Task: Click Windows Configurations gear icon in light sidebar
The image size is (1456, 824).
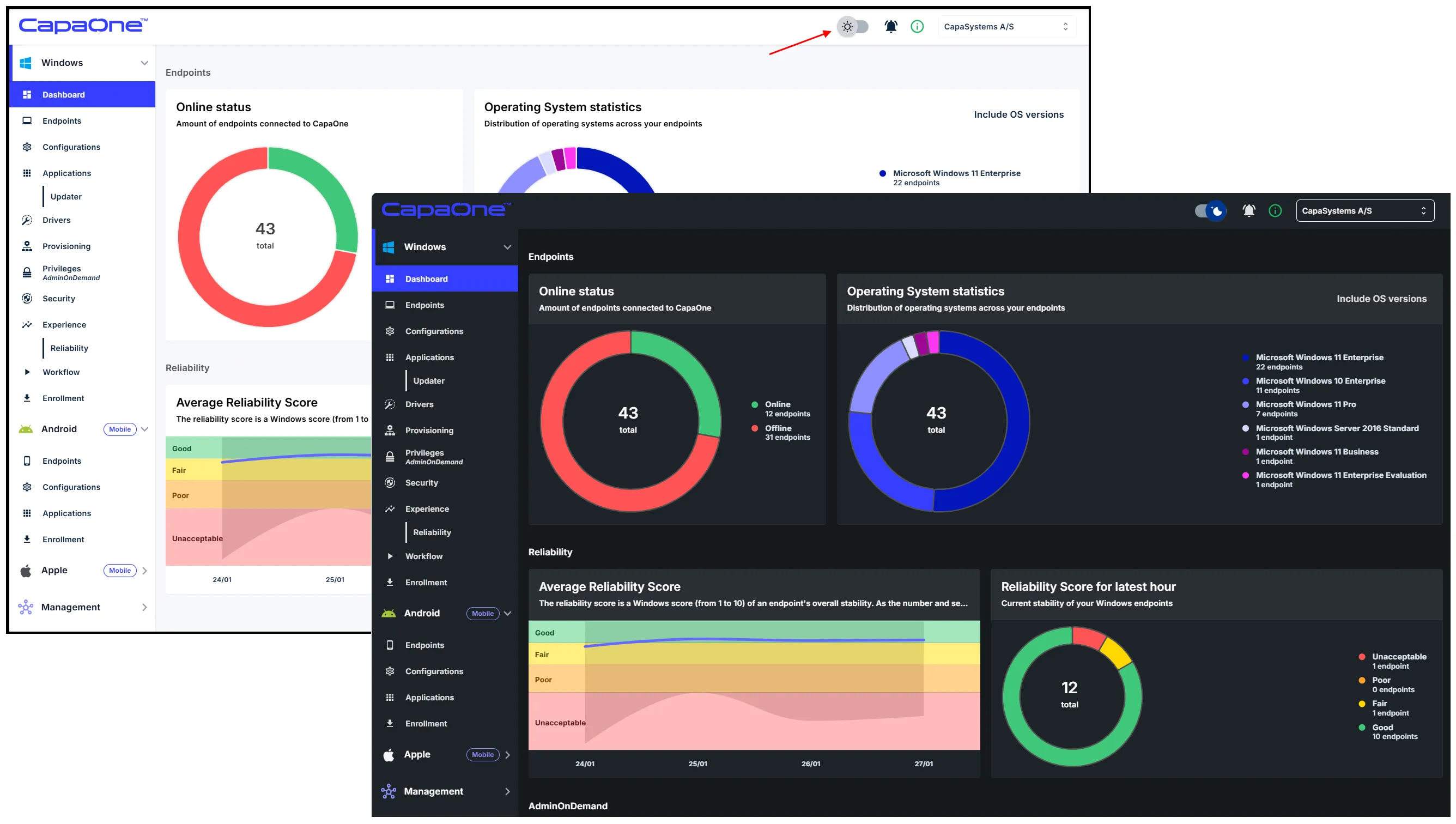Action: [27, 147]
